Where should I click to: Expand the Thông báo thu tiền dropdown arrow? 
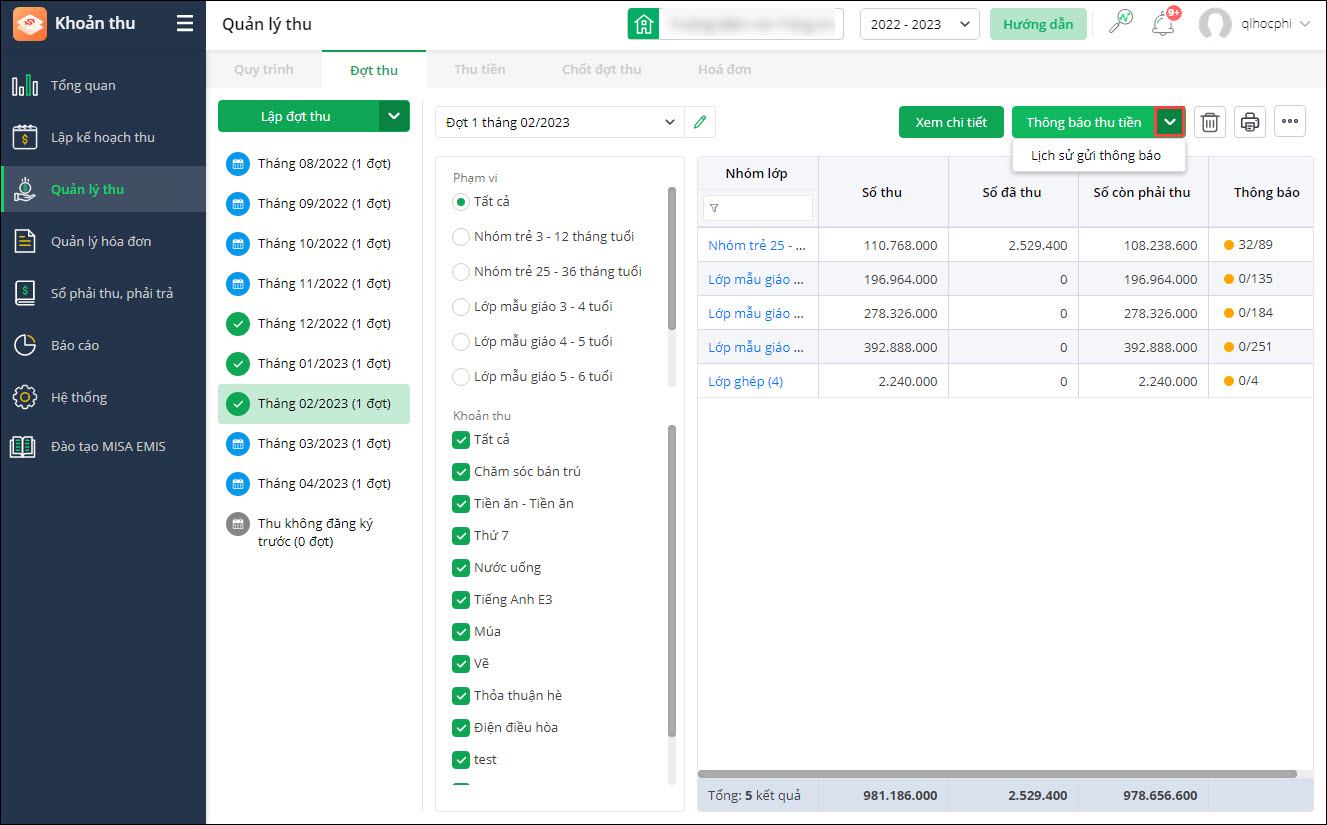(1170, 122)
